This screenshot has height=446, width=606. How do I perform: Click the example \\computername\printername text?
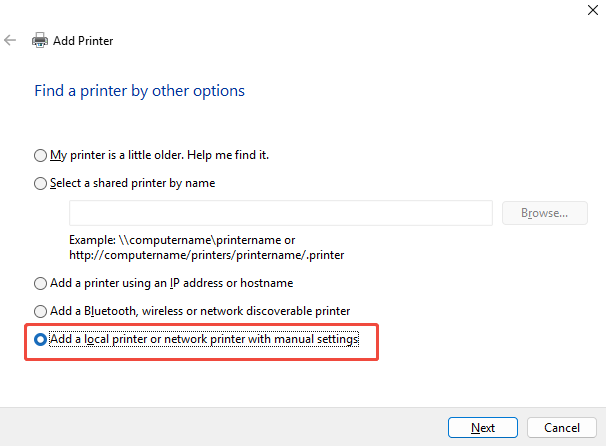tap(182, 240)
